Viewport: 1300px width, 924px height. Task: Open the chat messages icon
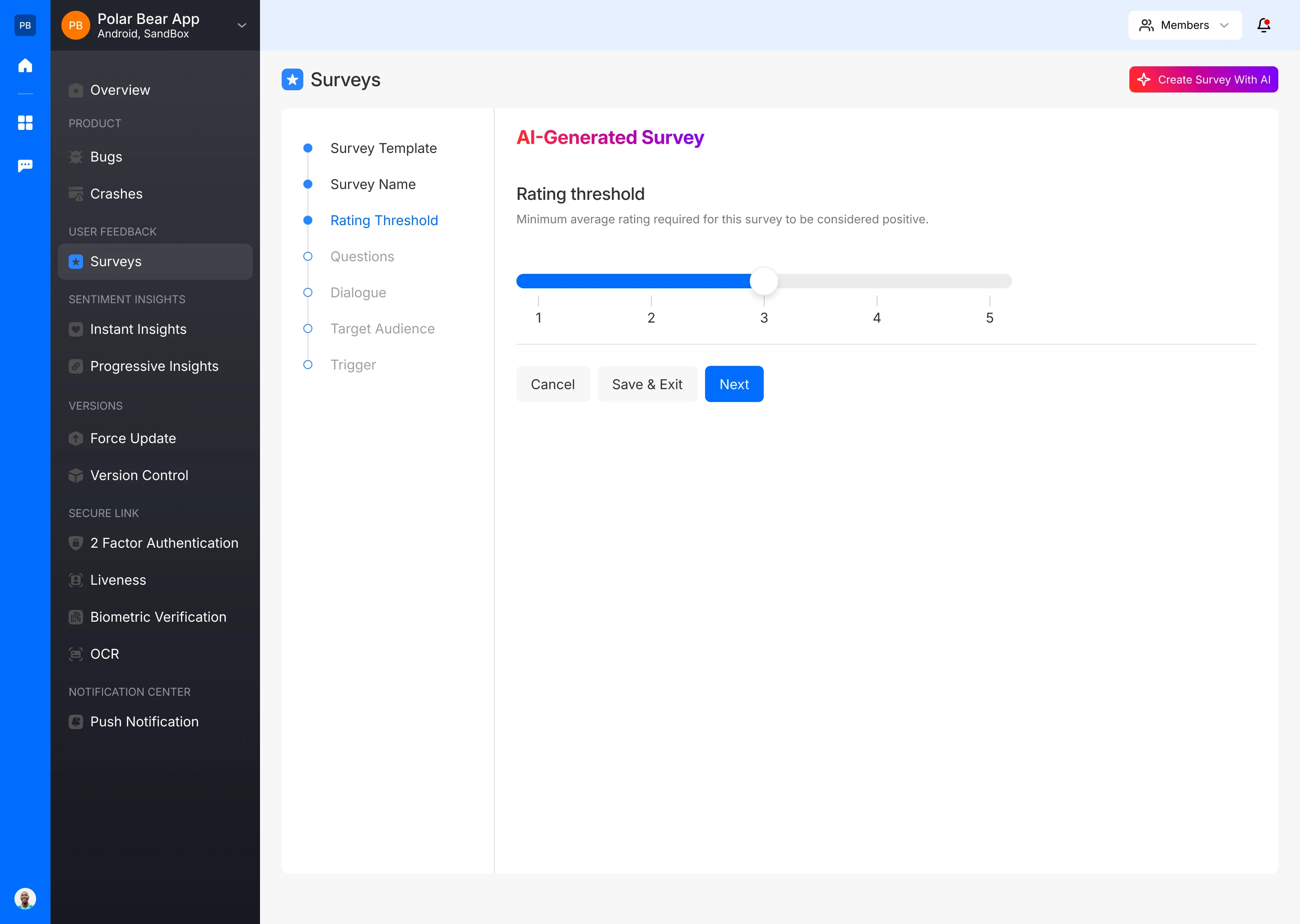(25, 166)
